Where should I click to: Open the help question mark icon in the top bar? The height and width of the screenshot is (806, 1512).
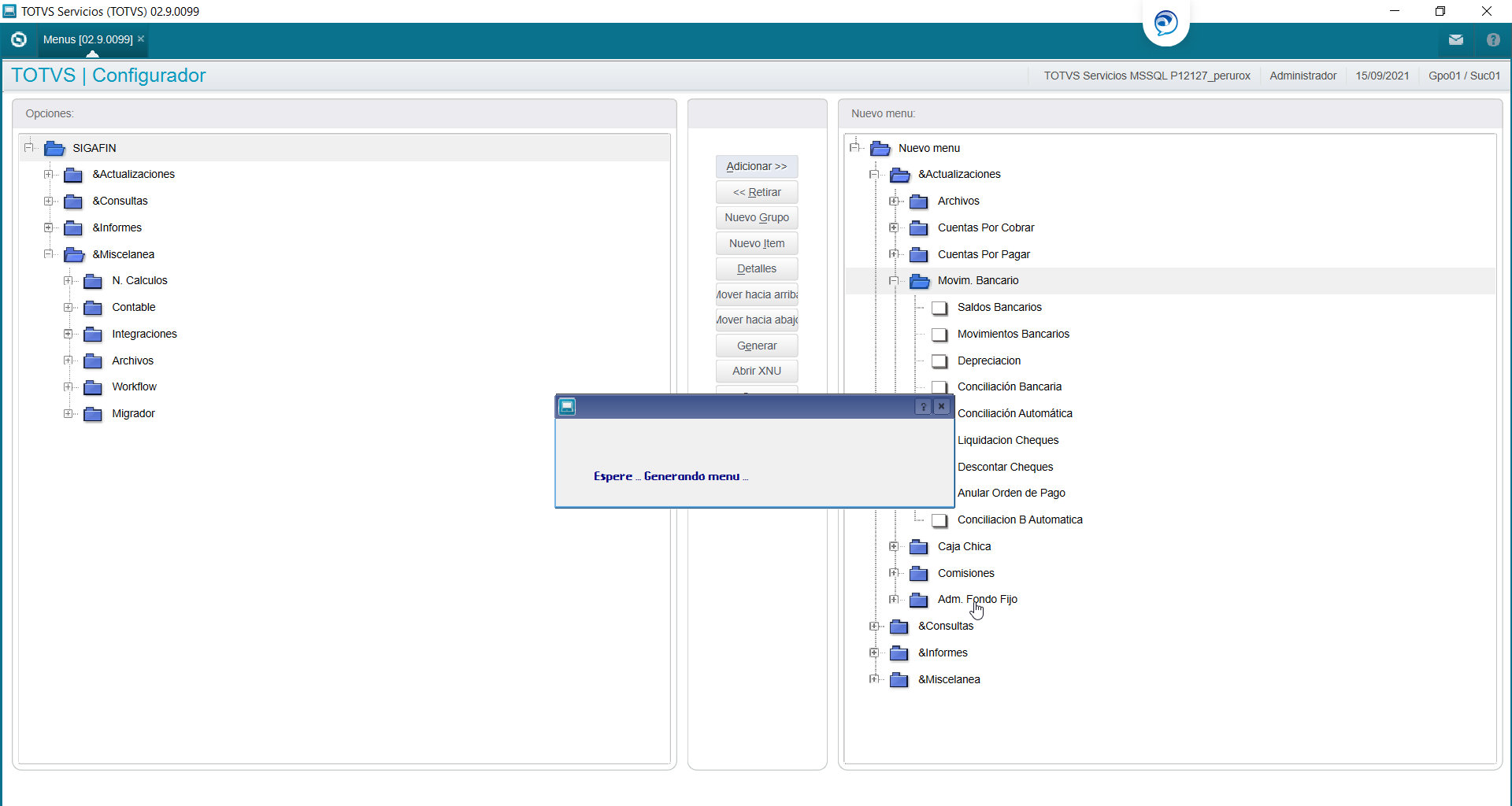pyautogui.click(x=1493, y=39)
